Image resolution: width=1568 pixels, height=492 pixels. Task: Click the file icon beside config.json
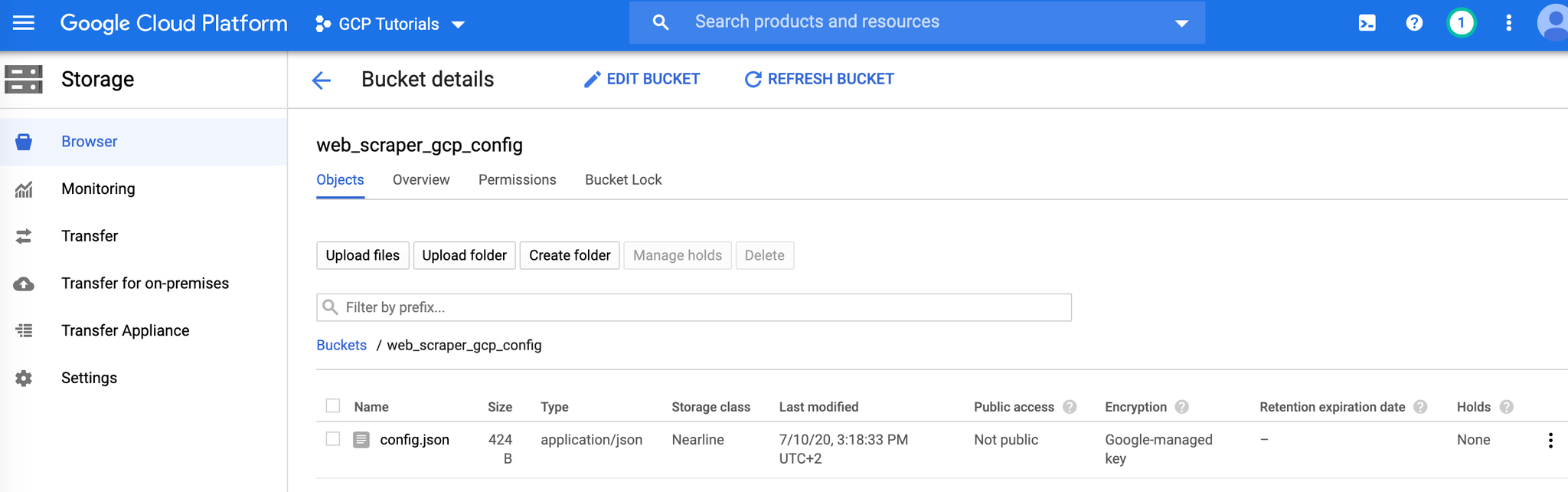pos(361,440)
